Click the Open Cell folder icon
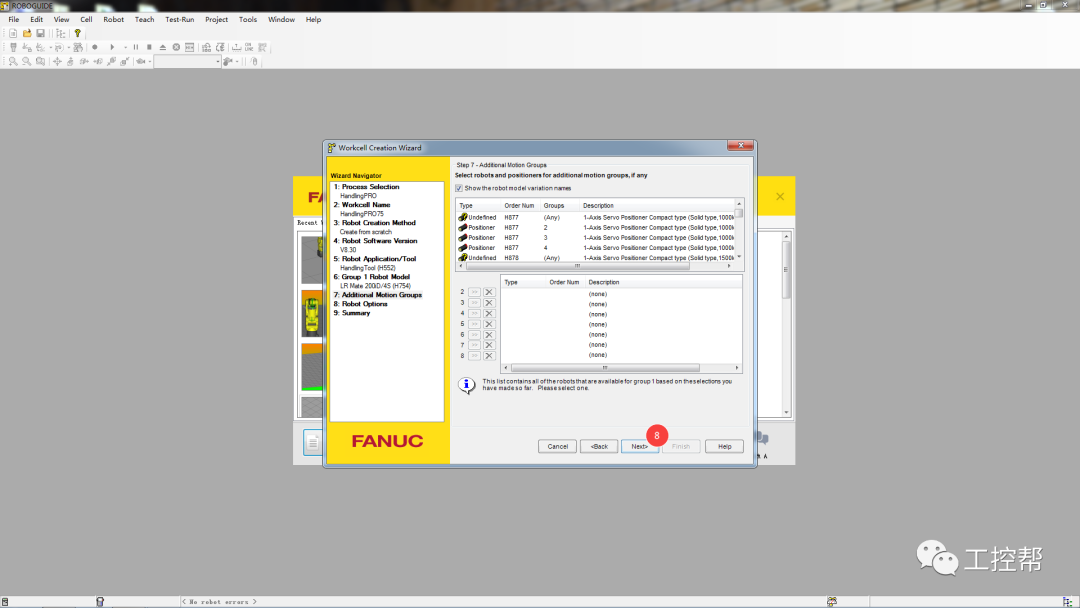Screen dimensions: 1080x608 [27, 33]
